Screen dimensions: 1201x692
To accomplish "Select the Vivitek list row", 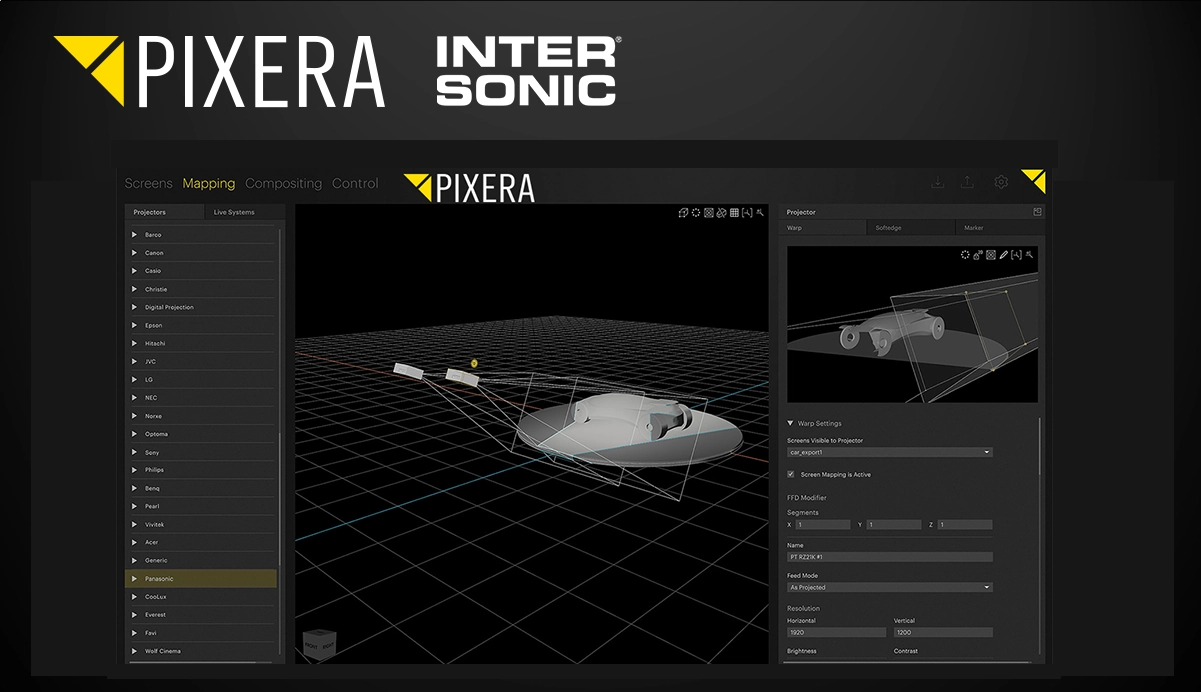I will (200, 524).
